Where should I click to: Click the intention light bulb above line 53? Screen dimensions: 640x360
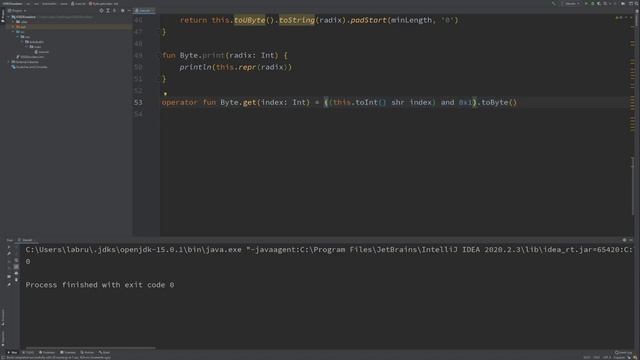tap(165, 94)
